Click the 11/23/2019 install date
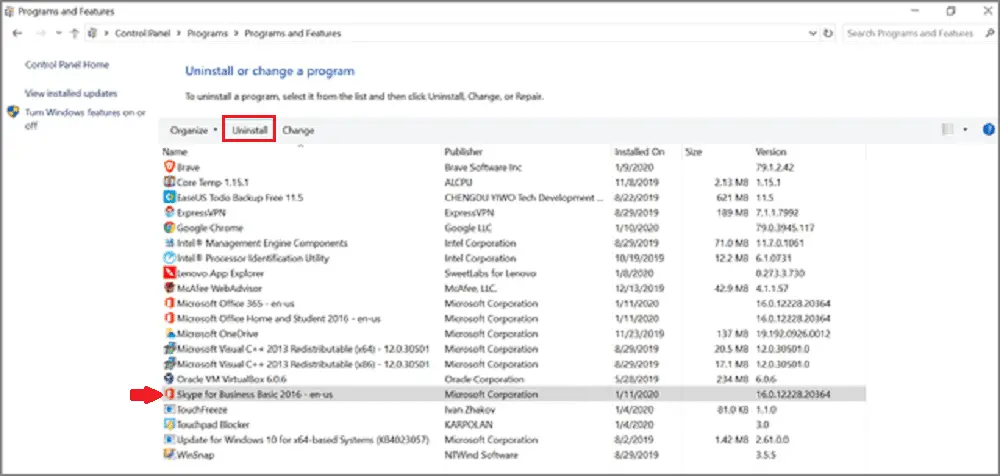Viewport: 1000px width, 476px height. pyautogui.click(x=639, y=334)
